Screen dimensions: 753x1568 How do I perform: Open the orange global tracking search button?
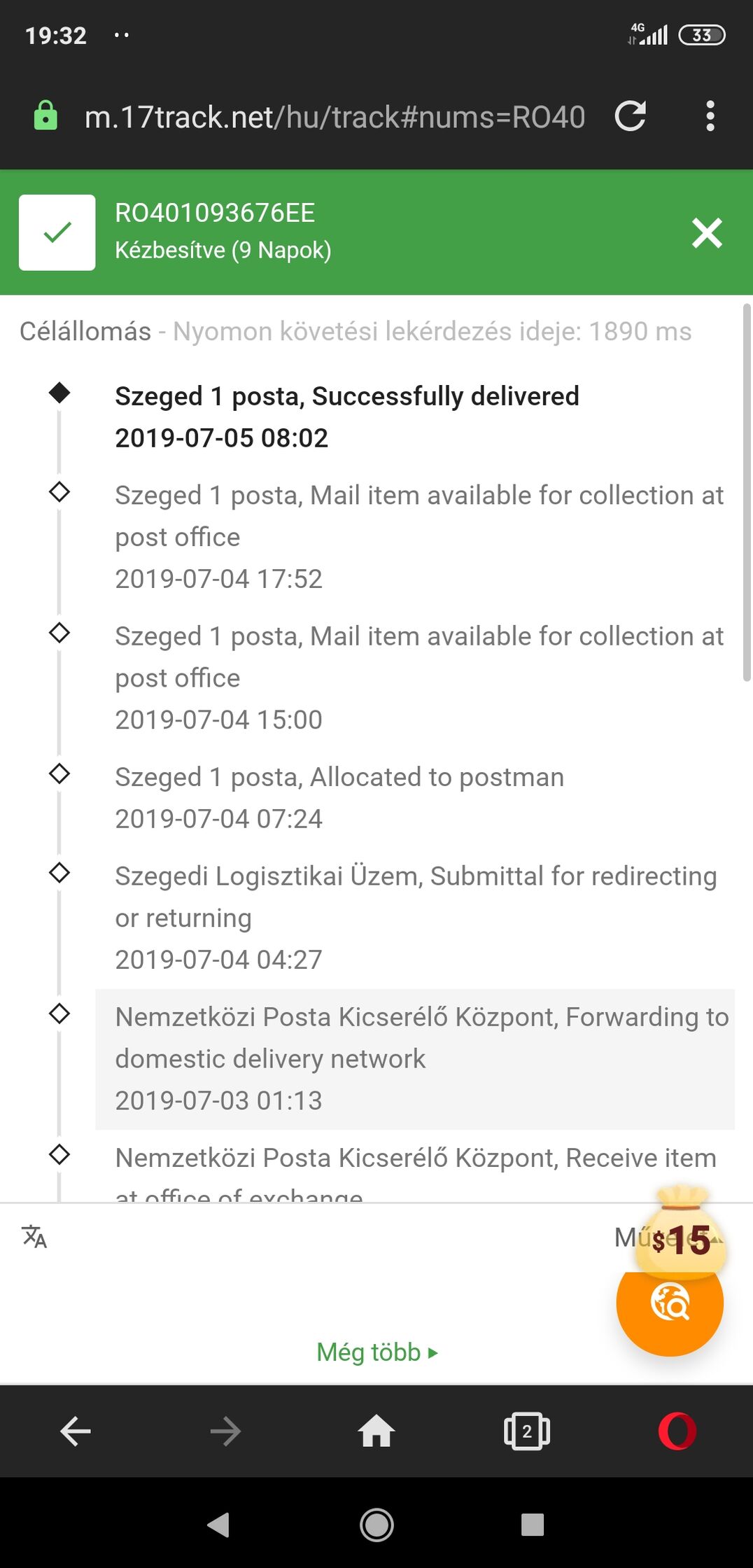pos(670,1303)
